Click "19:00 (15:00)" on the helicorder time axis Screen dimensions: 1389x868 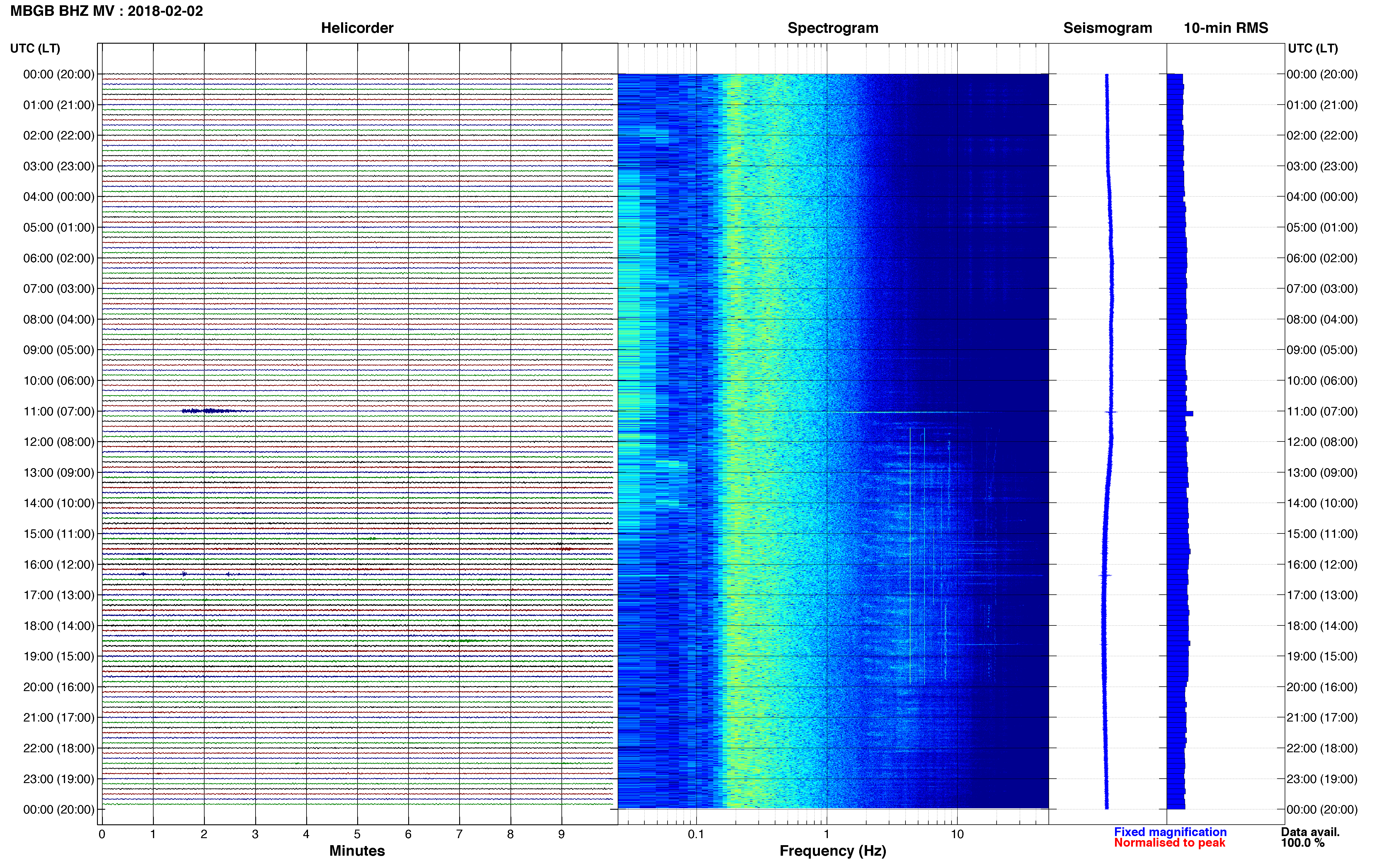point(59,656)
